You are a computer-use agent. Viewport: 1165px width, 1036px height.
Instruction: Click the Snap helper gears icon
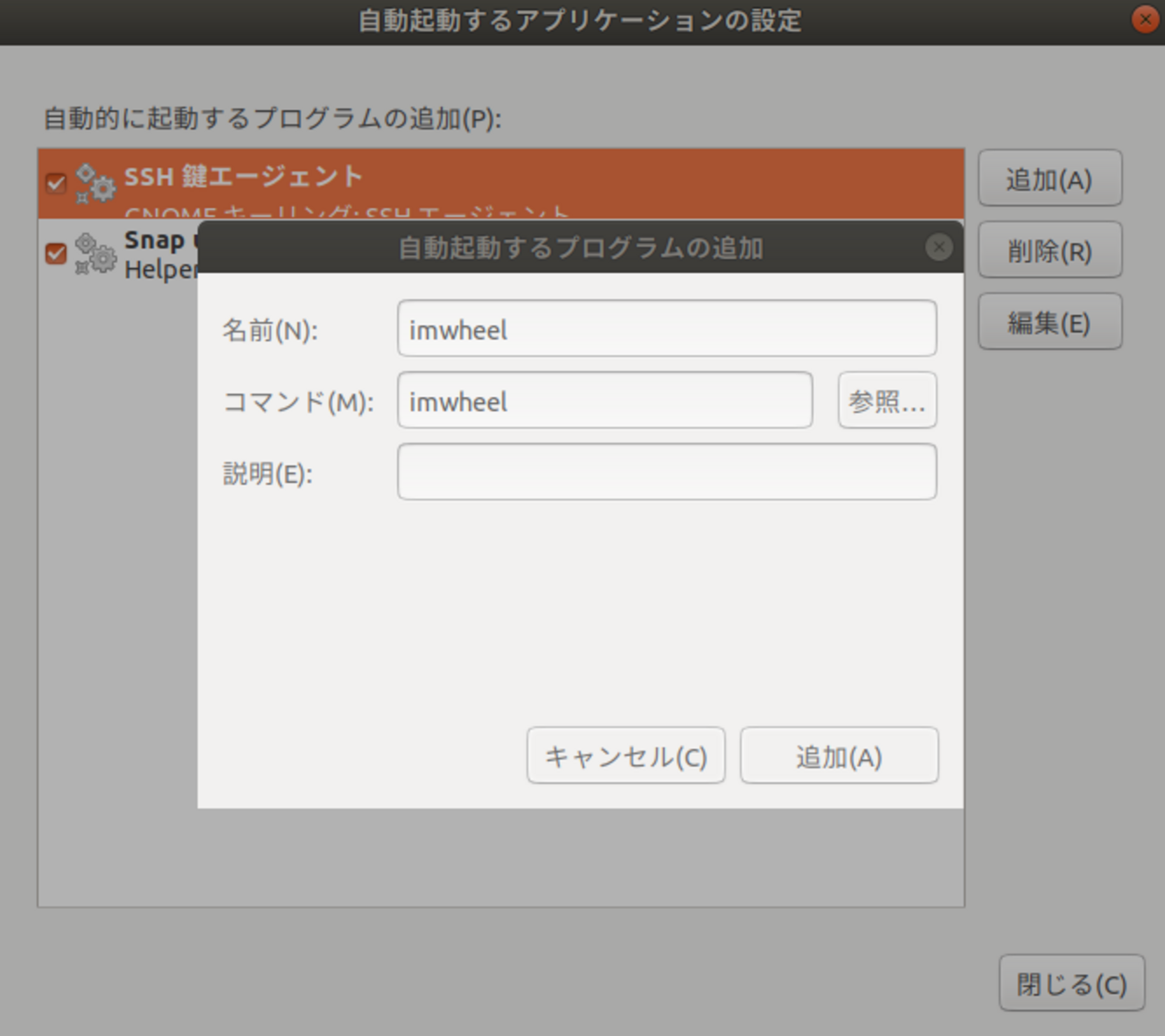pos(95,254)
